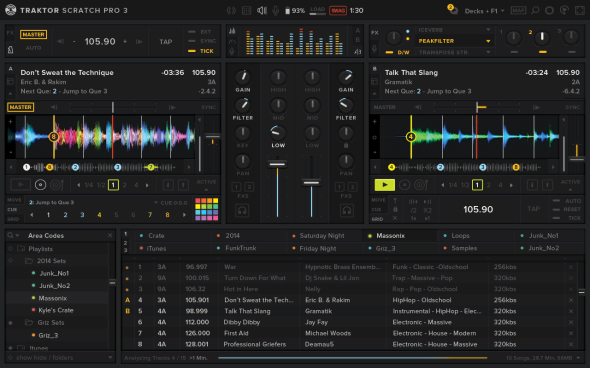Enable SYNC on Deck B
Viewport: 590px width, 368px height.
(x=573, y=107)
